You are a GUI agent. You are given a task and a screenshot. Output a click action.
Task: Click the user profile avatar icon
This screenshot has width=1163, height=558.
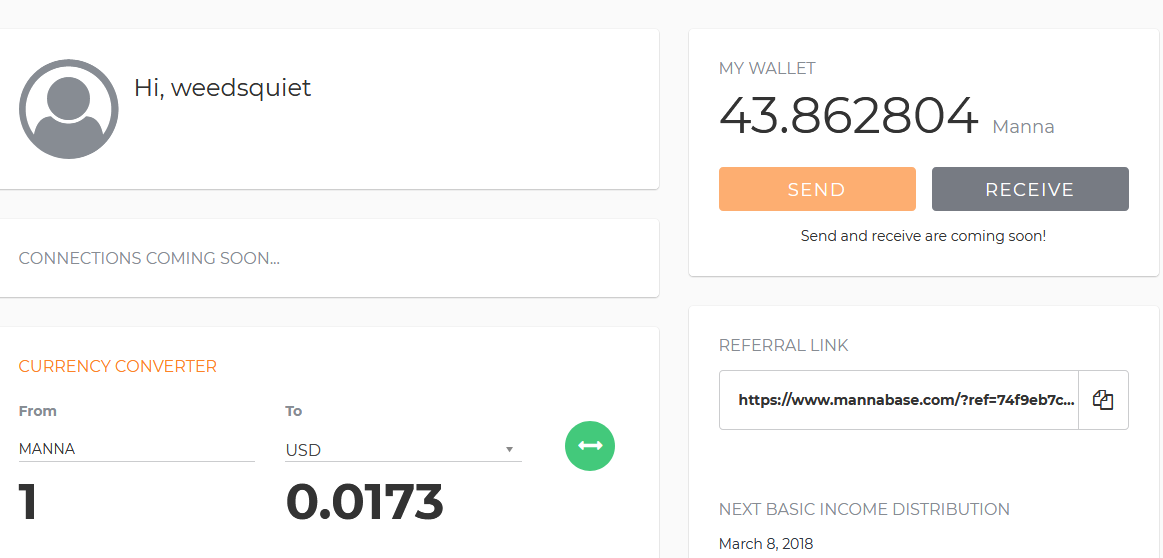click(69, 109)
